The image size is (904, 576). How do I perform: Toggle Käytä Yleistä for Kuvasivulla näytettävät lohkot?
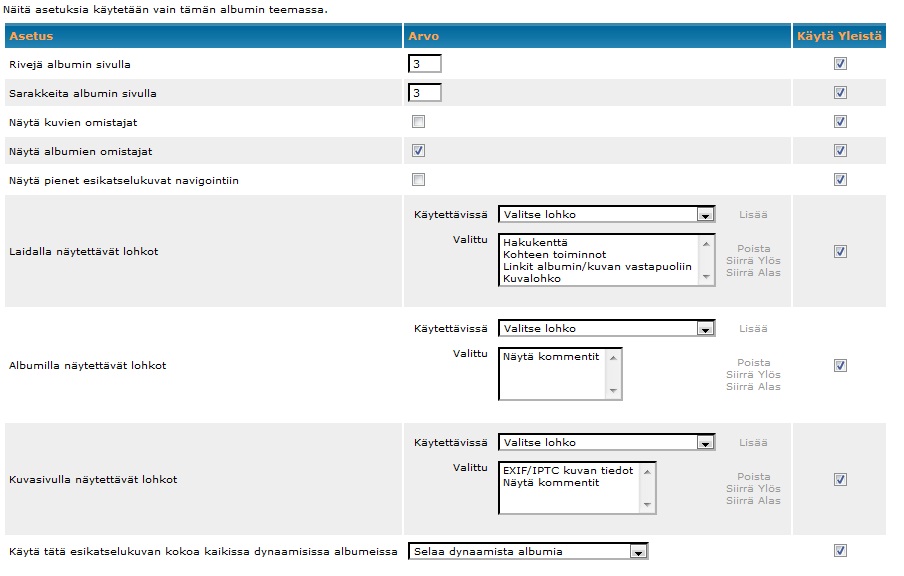pyautogui.click(x=840, y=479)
